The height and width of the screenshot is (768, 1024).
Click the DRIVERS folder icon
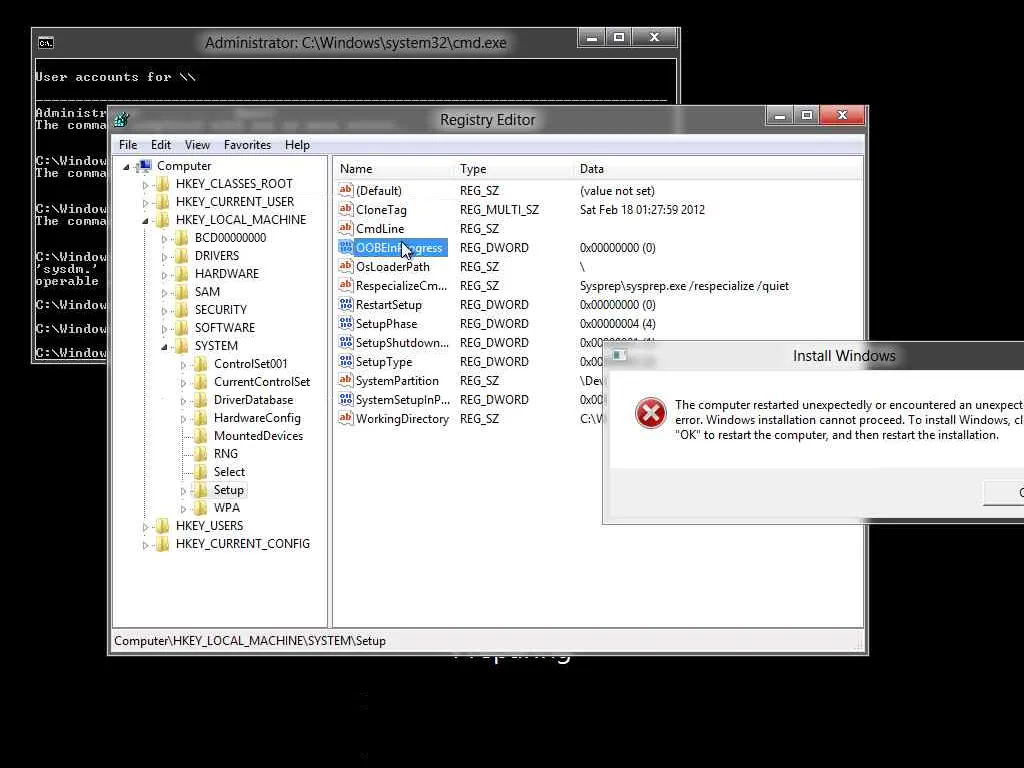tap(182, 256)
